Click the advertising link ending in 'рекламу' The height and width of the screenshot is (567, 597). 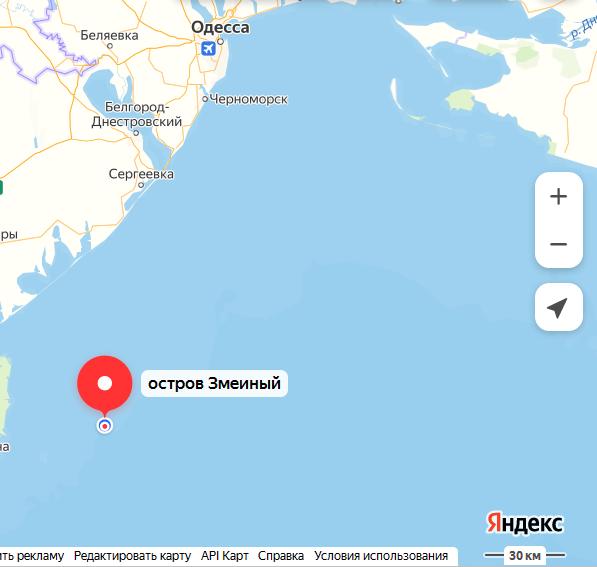(32, 556)
